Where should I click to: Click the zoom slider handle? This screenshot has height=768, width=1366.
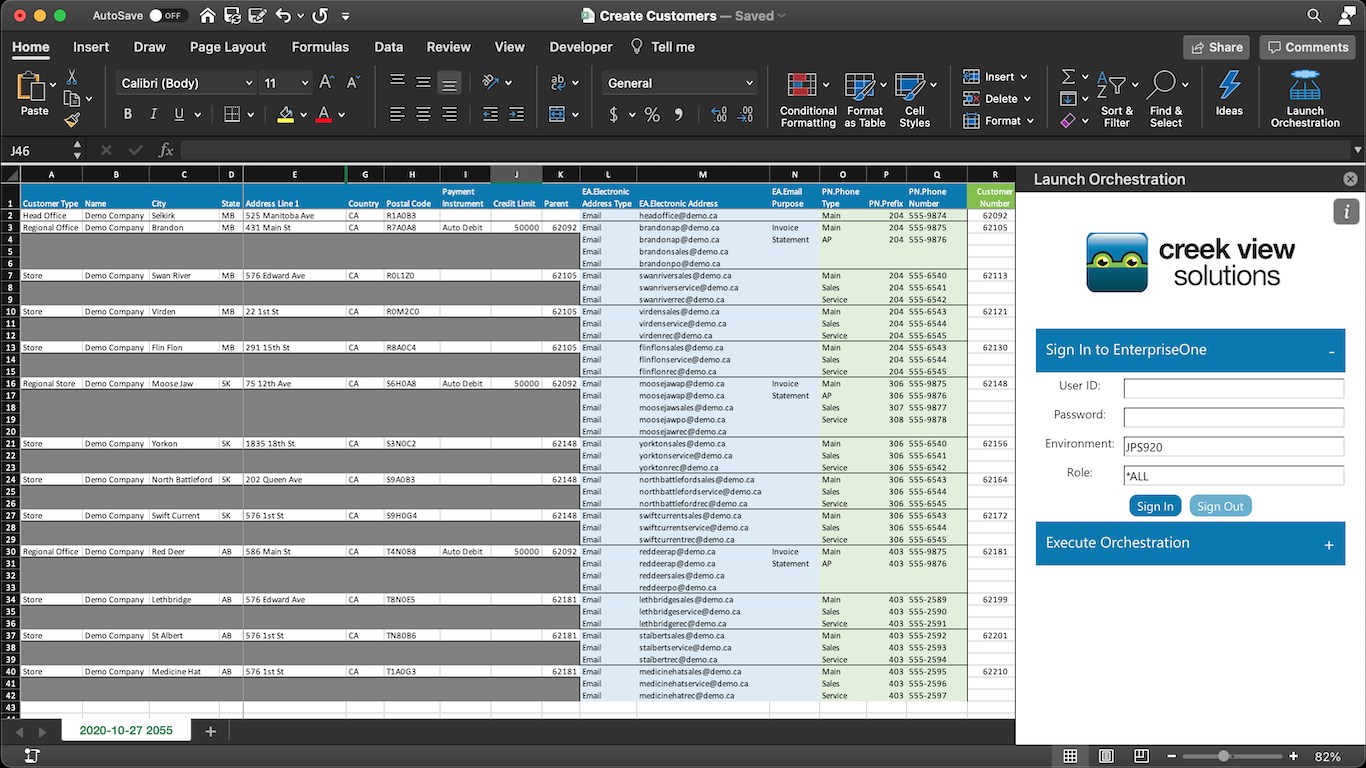(1223, 756)
